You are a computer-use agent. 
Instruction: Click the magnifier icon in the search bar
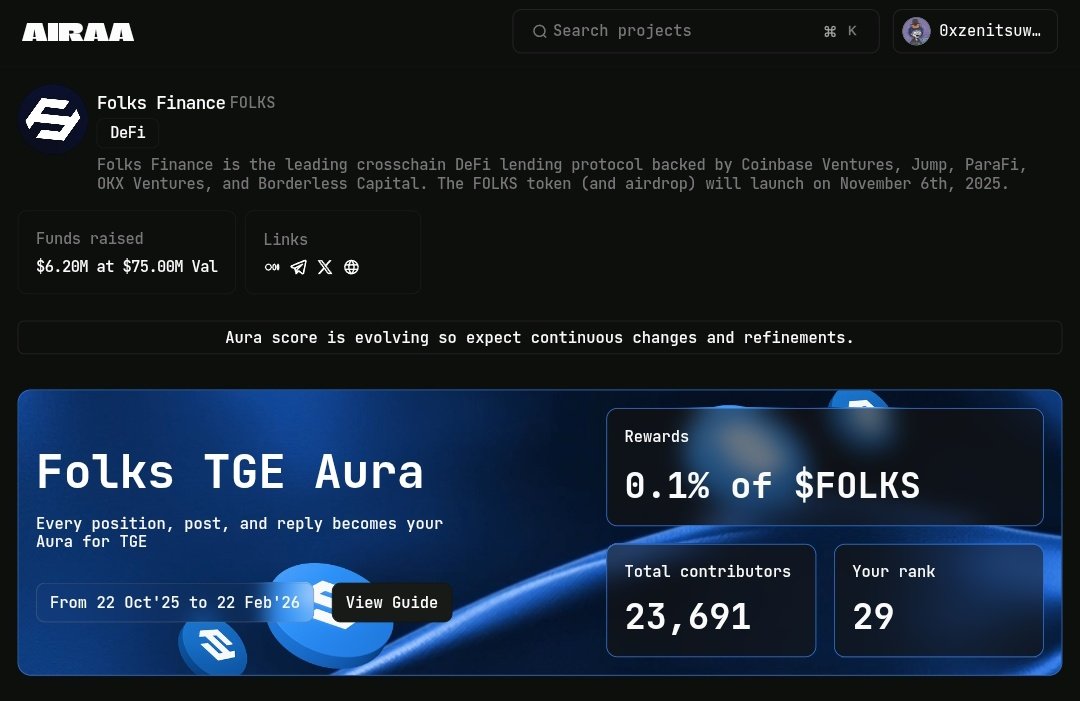tap(540, 31)
